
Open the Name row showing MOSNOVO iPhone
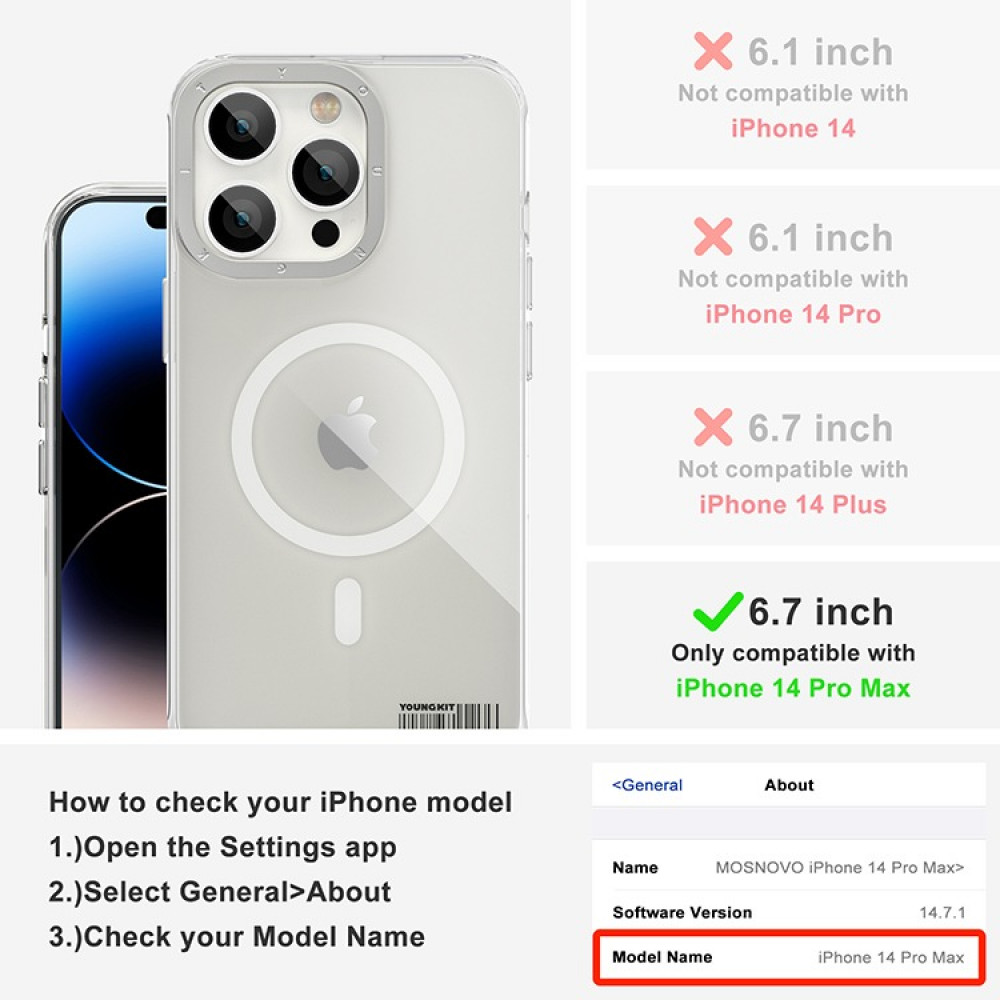788,867
